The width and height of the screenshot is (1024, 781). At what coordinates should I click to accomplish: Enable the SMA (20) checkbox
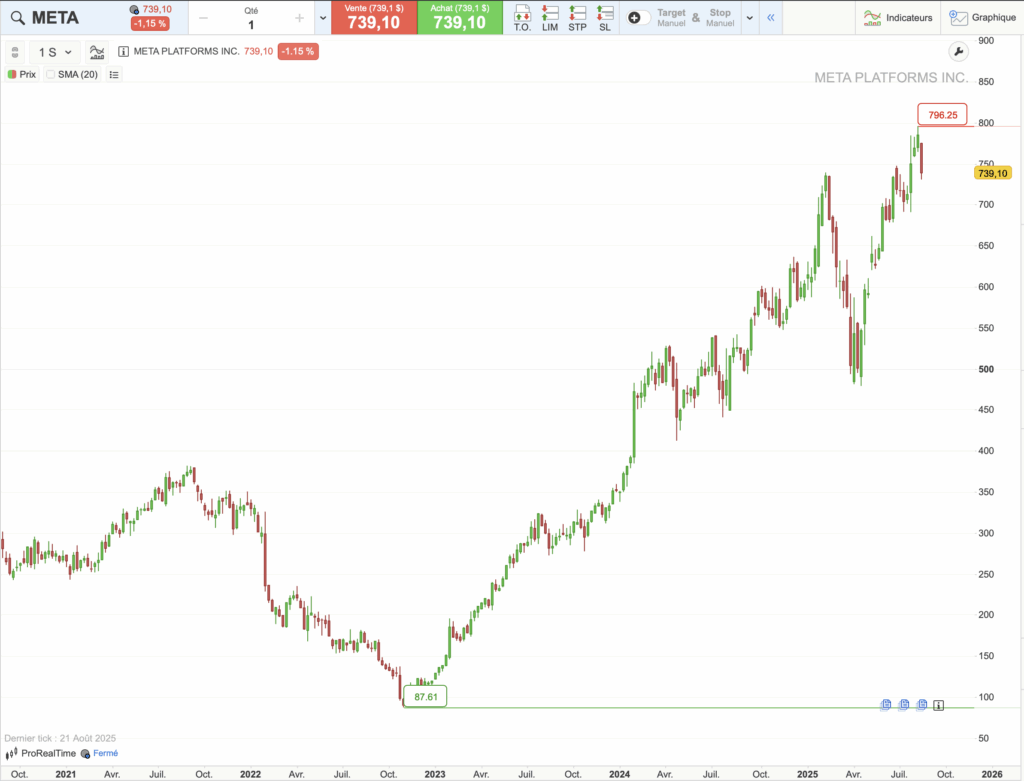[51, 74]
